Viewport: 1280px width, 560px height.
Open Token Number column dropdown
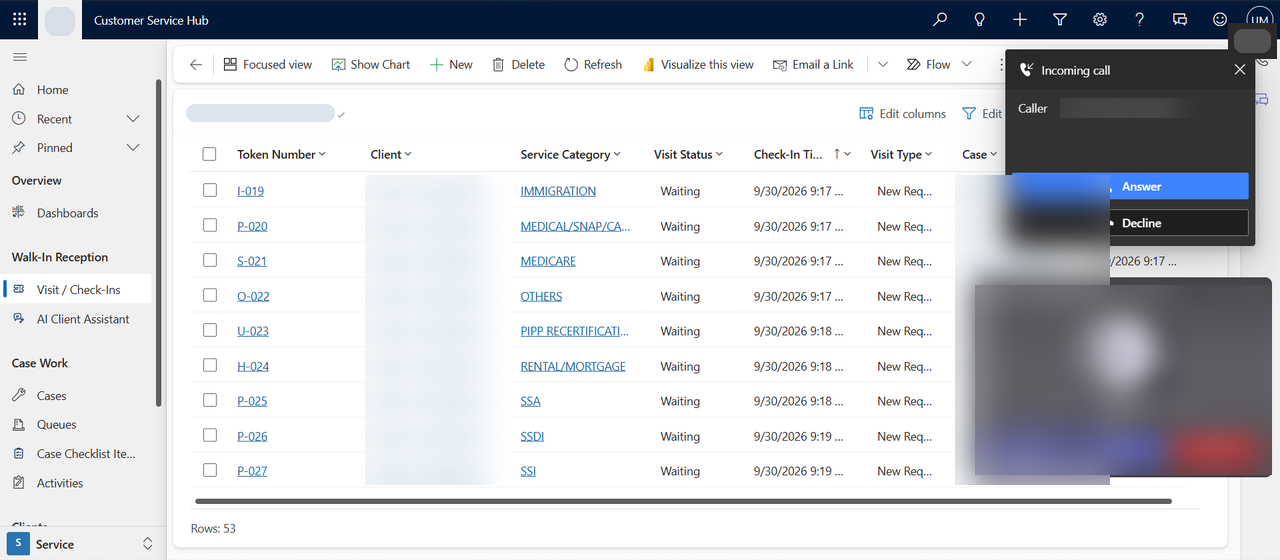point(322,155)
